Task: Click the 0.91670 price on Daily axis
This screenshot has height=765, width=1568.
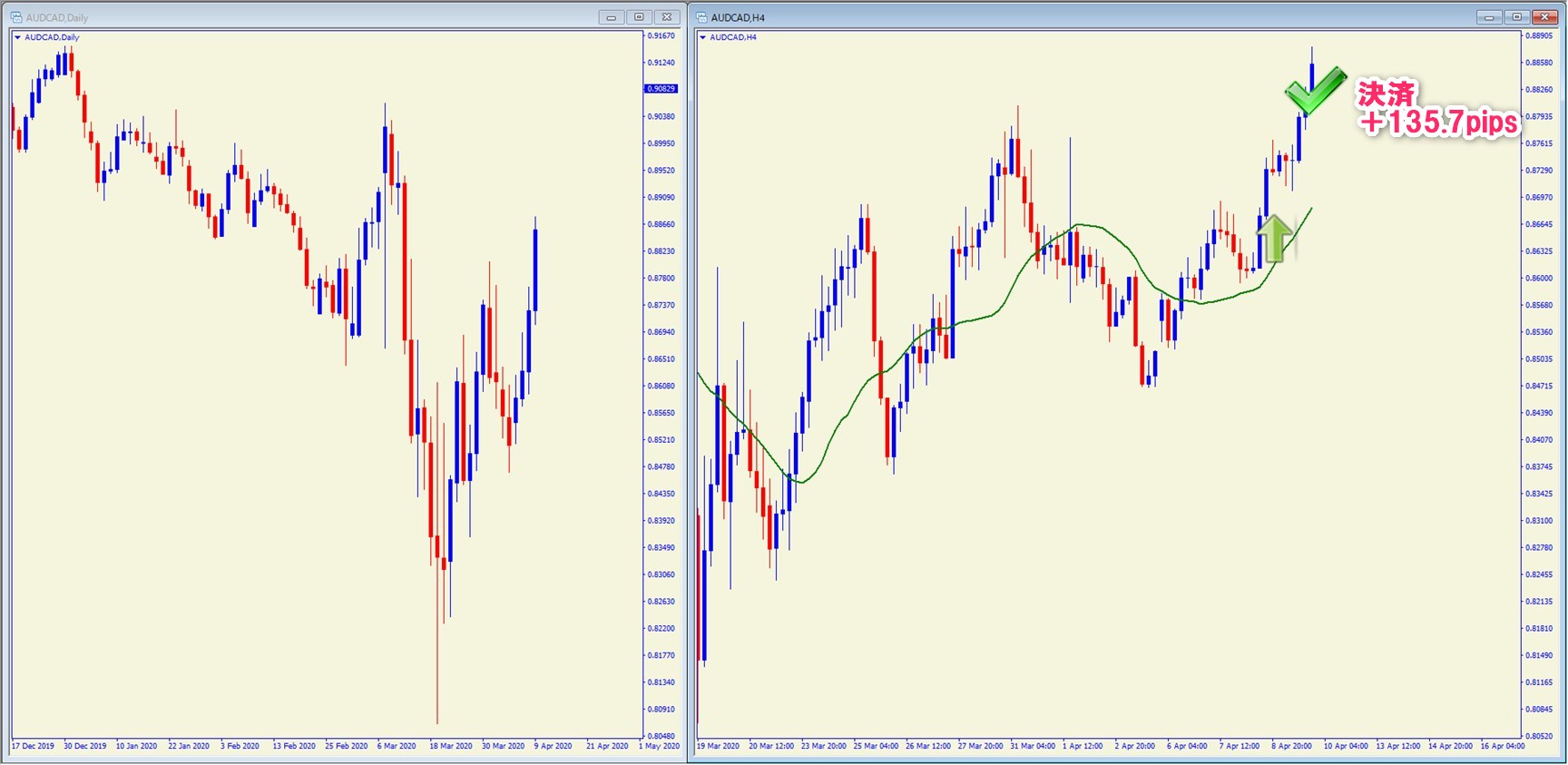Action: coord(661,35)
